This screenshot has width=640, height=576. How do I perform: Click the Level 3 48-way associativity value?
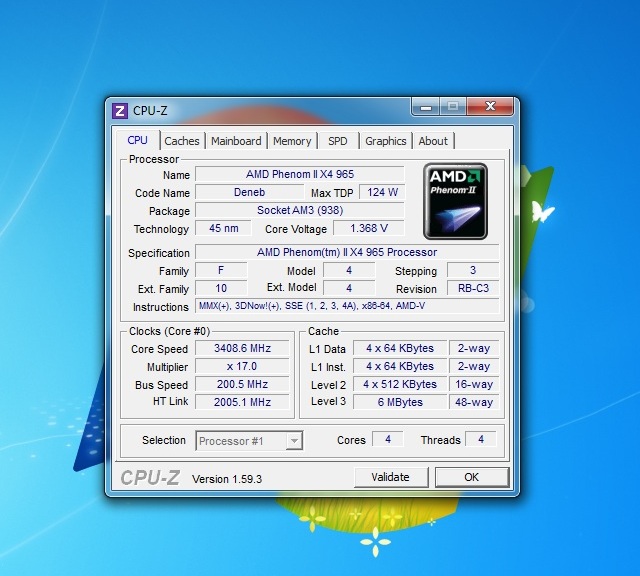(474, 402)
